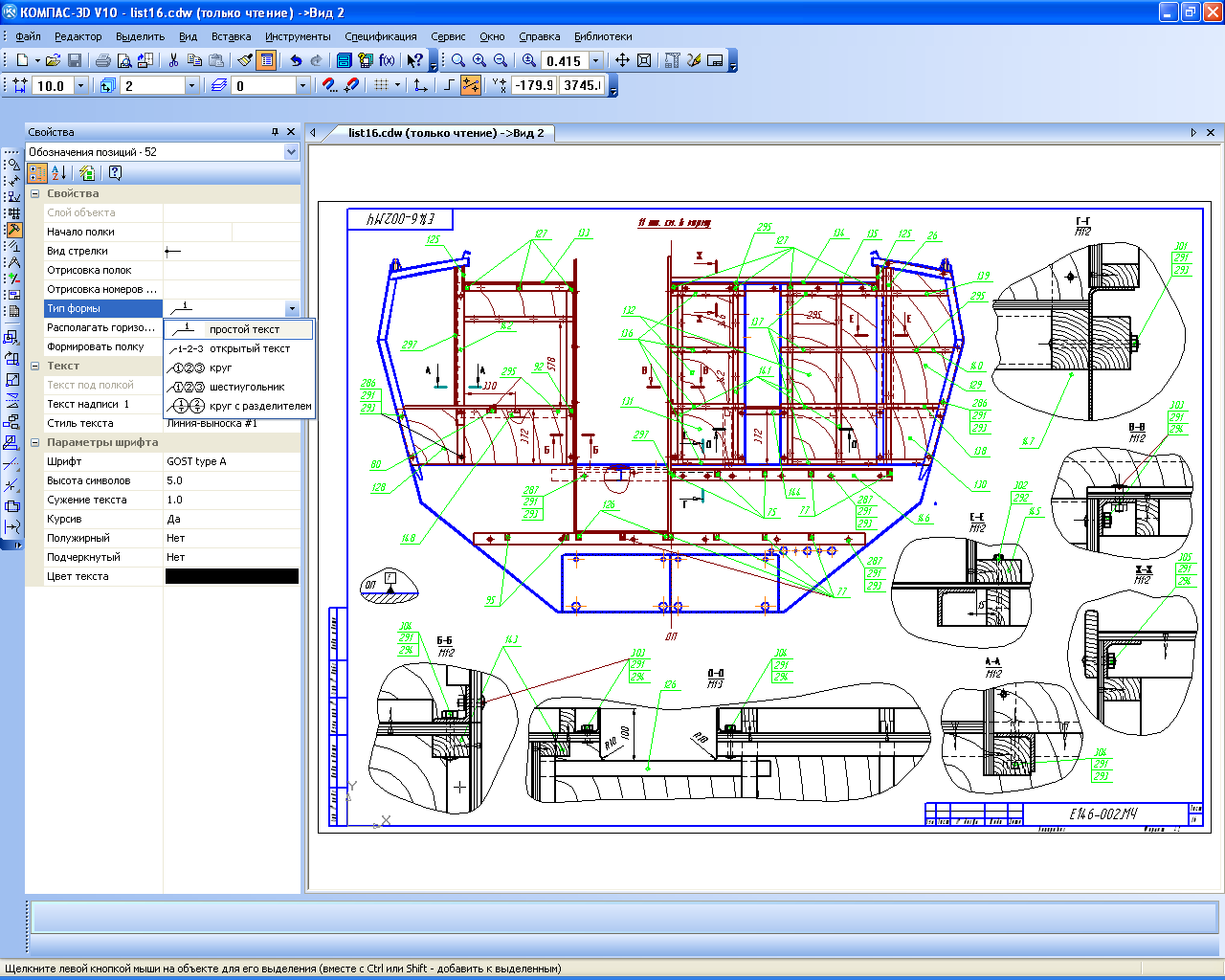This screenshot has width=1225, height=980.
Task: Open the Редактор menu
Action: coord(78,36)
